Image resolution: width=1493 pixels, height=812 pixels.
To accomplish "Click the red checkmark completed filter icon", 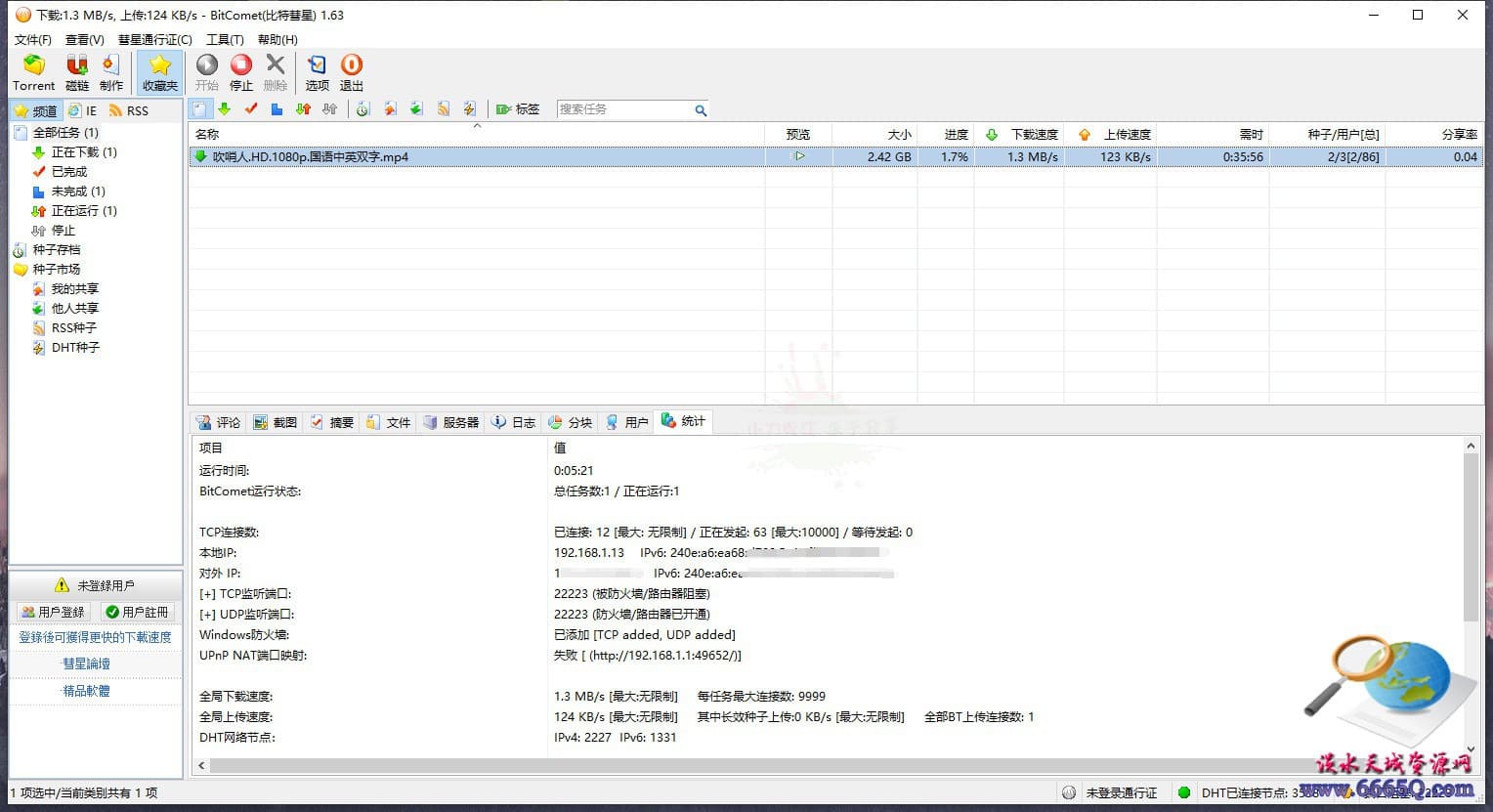I will point(251,109).
